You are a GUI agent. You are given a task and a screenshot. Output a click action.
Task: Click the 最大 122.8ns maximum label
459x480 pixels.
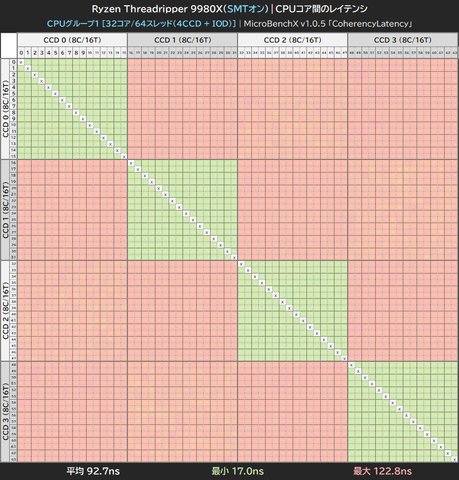tap(382, 471)
